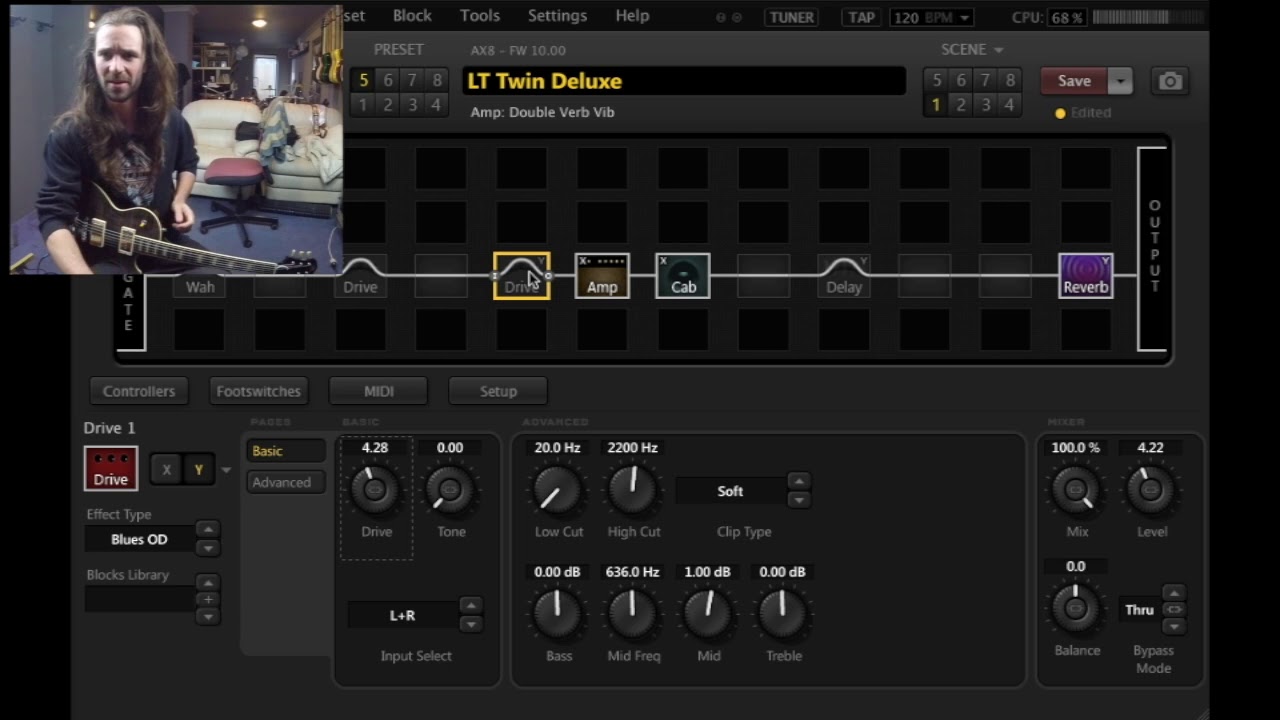Save the preset
The image size is (1280, 720).
[x=1075, y=81]
